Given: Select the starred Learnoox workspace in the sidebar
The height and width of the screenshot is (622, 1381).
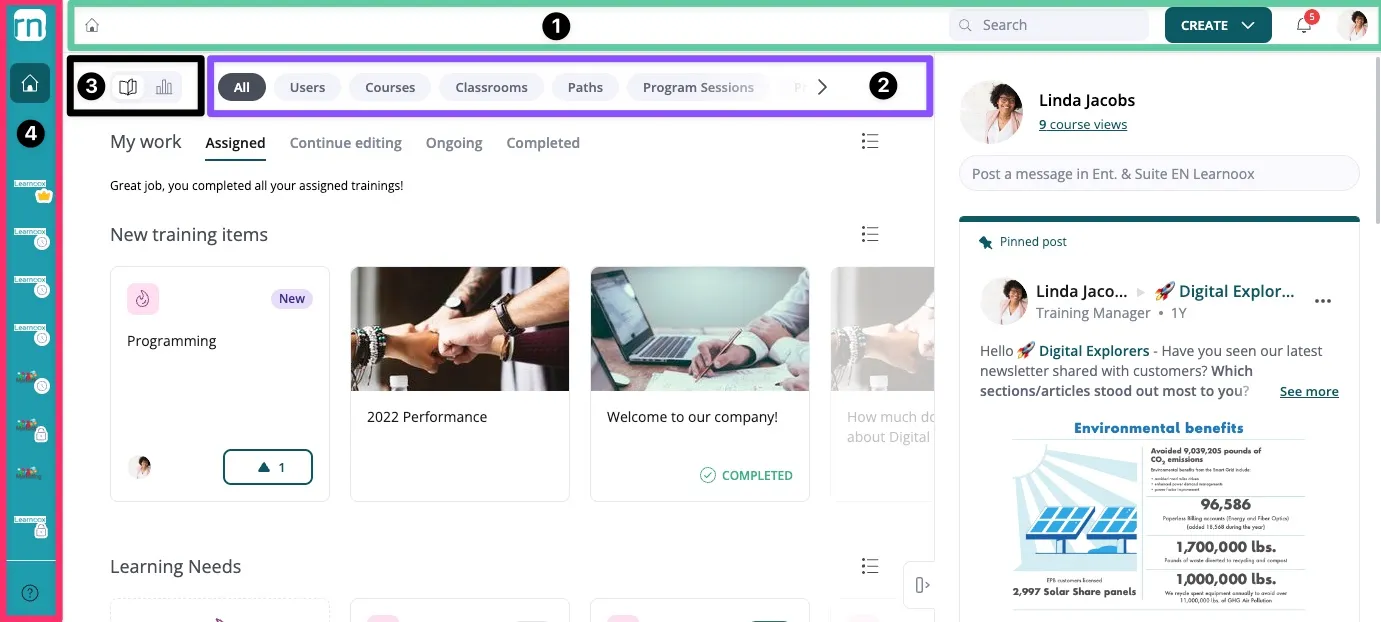Looking at the screenshot, I should [x=30, y=184].
